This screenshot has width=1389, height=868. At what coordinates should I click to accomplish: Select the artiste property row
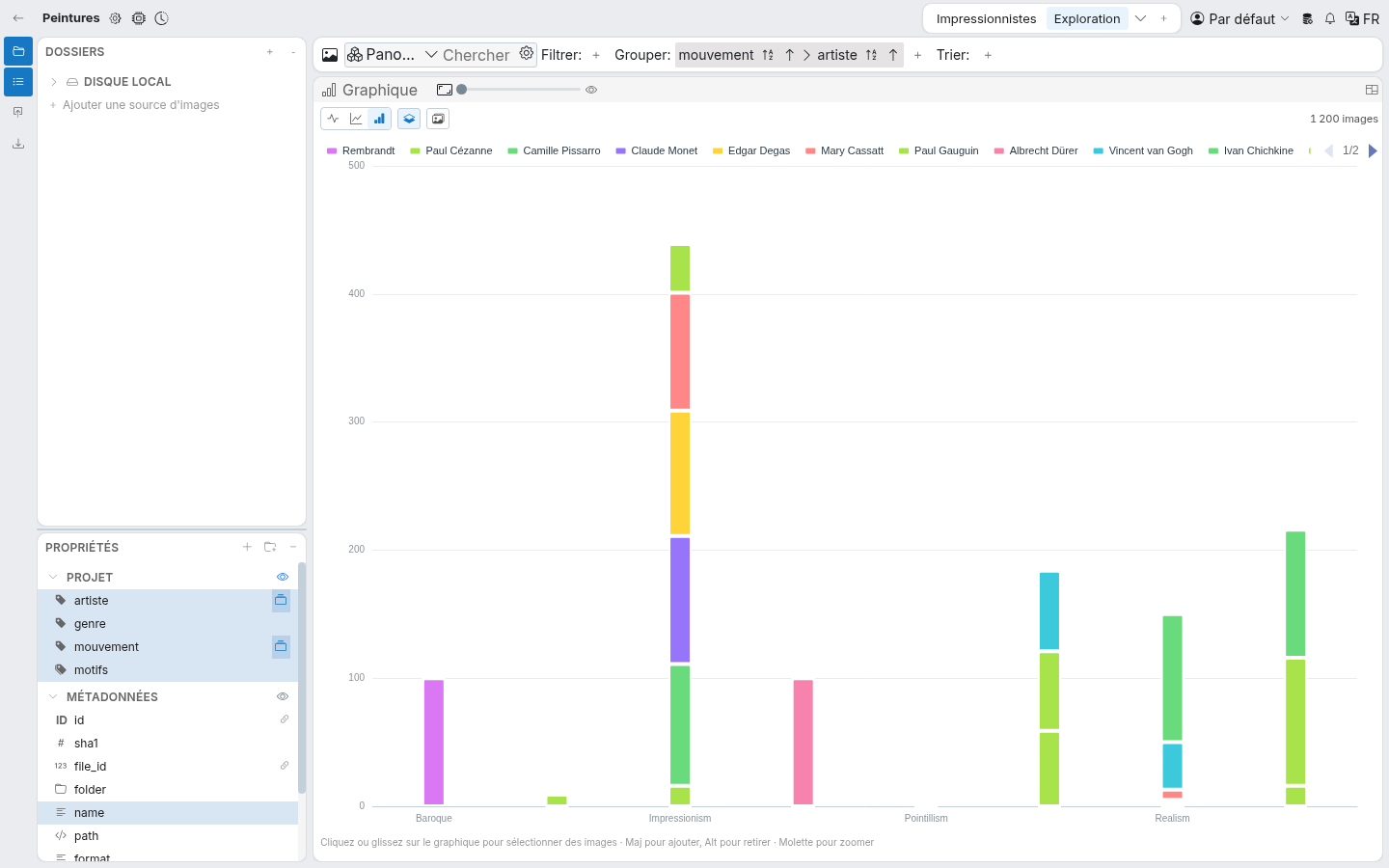point(168,601)
